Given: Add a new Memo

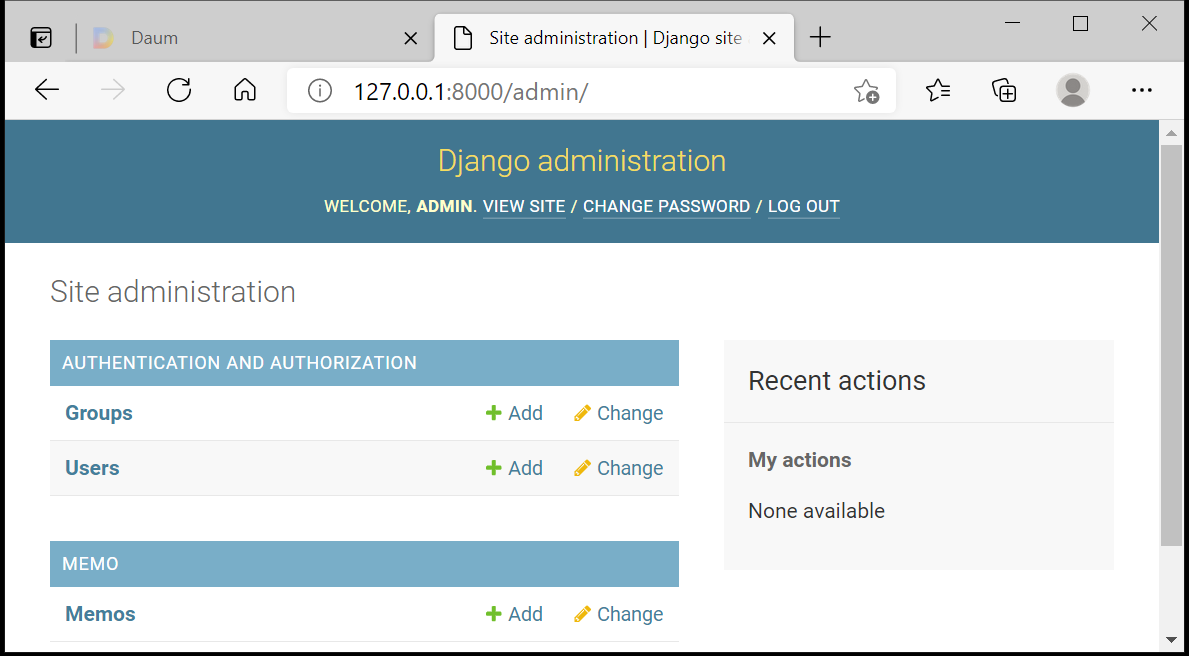Looking at the screenshot, I should [x=515, y=614].
